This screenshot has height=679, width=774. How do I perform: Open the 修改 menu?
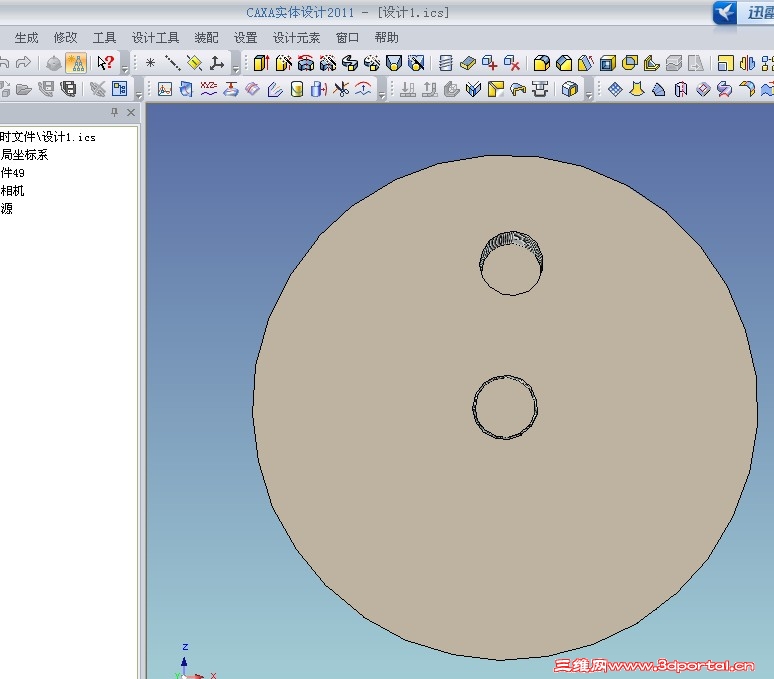pos(65,38)
